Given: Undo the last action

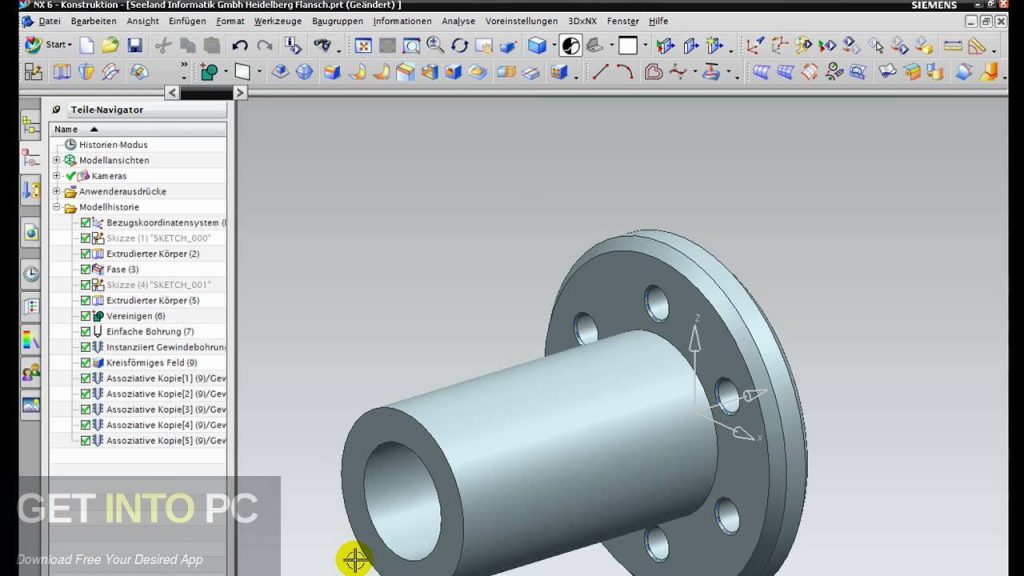Looking at the screenshot, I should click(240, 45).
